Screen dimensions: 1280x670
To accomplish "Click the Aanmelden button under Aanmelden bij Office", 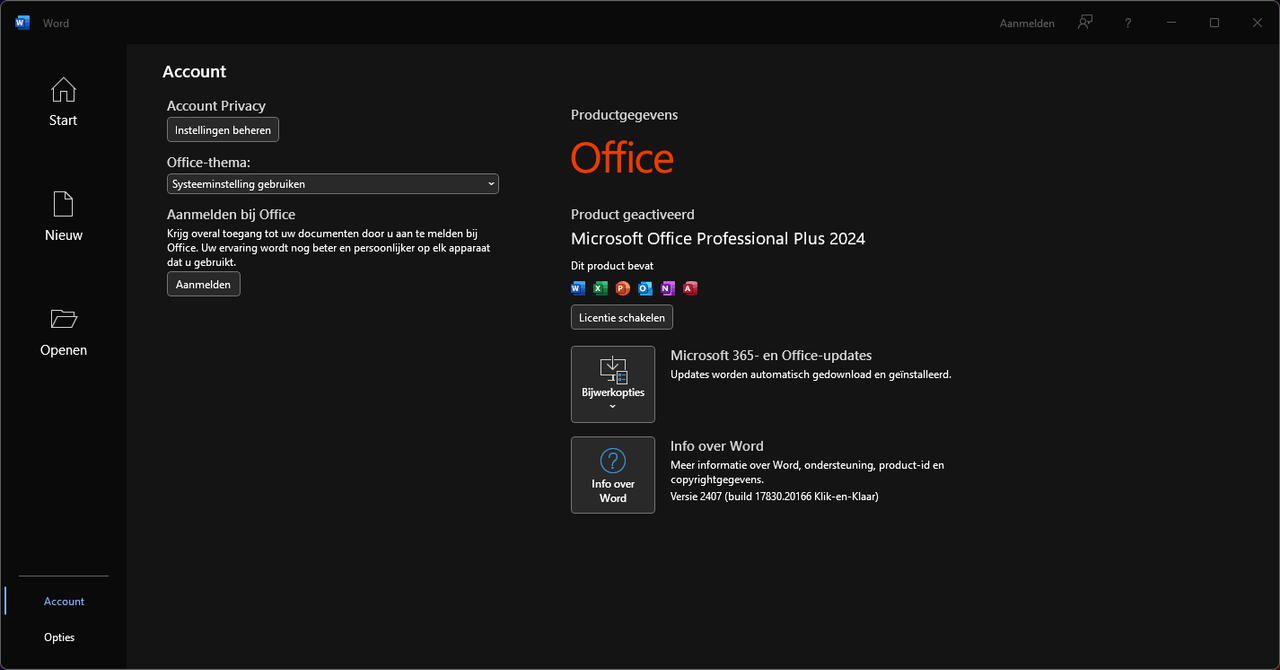I will pyautogui.click(x=203, y=284).
